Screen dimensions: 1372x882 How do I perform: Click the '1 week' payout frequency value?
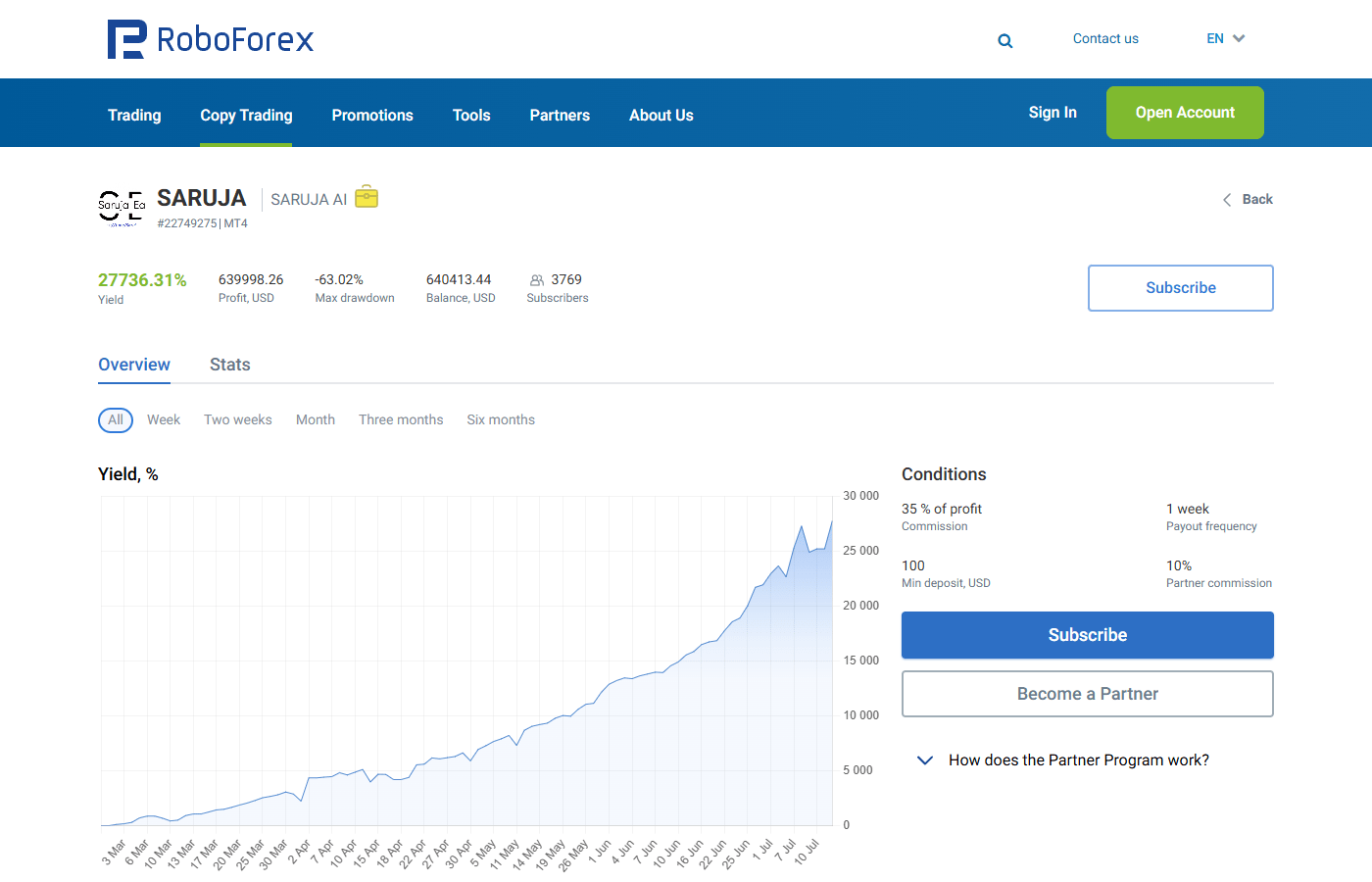1188,509
